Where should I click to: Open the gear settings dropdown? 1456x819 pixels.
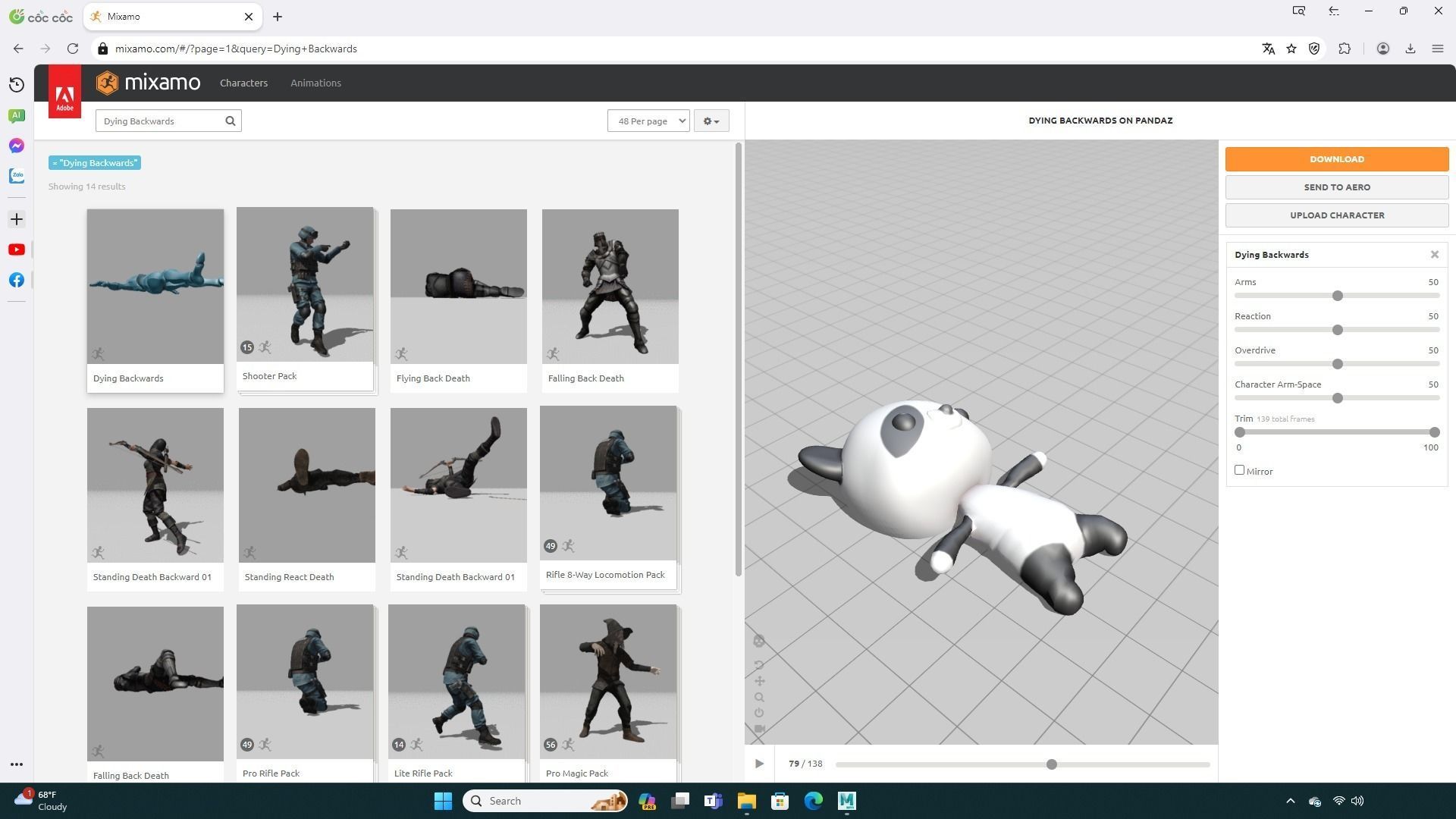[x=711, y=121]
